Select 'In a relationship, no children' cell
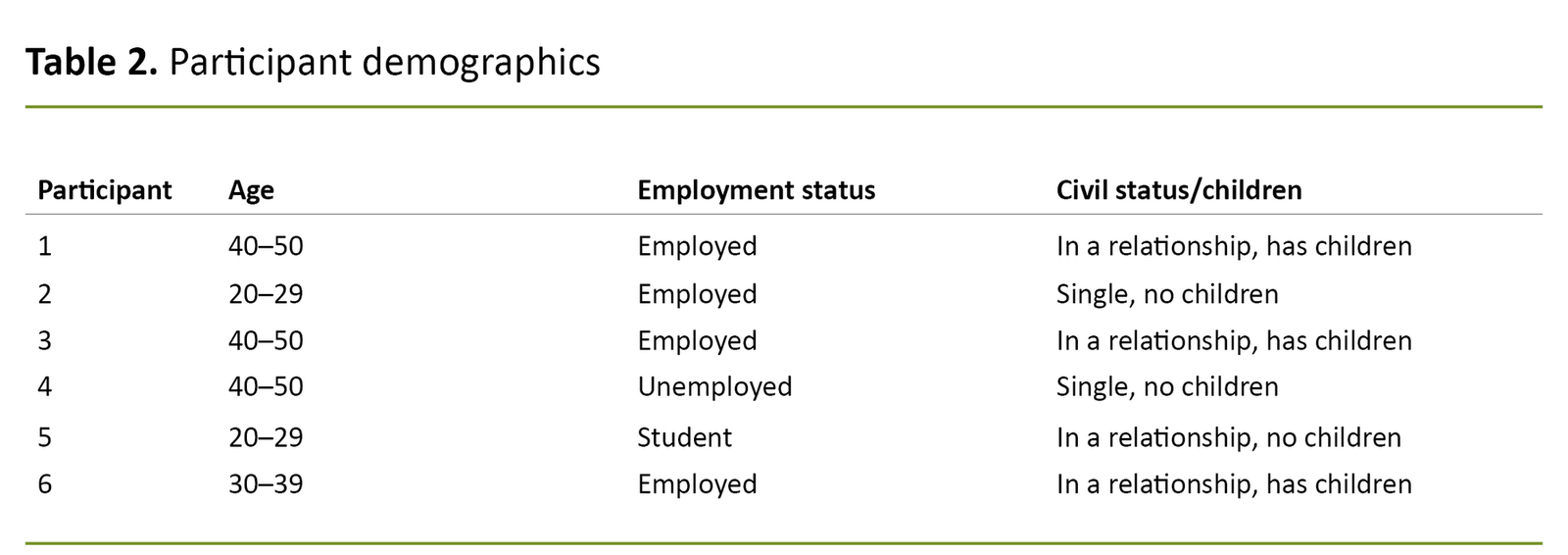Viewport: 1568px width, 555px height. point(1228,436)
